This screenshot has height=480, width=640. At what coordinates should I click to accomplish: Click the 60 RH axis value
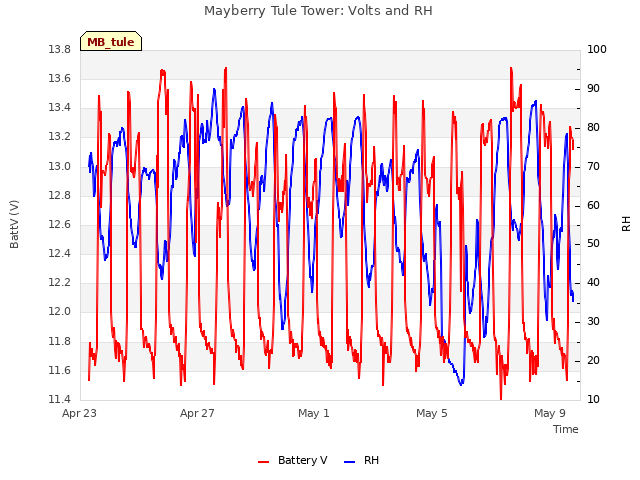[593, 205]
